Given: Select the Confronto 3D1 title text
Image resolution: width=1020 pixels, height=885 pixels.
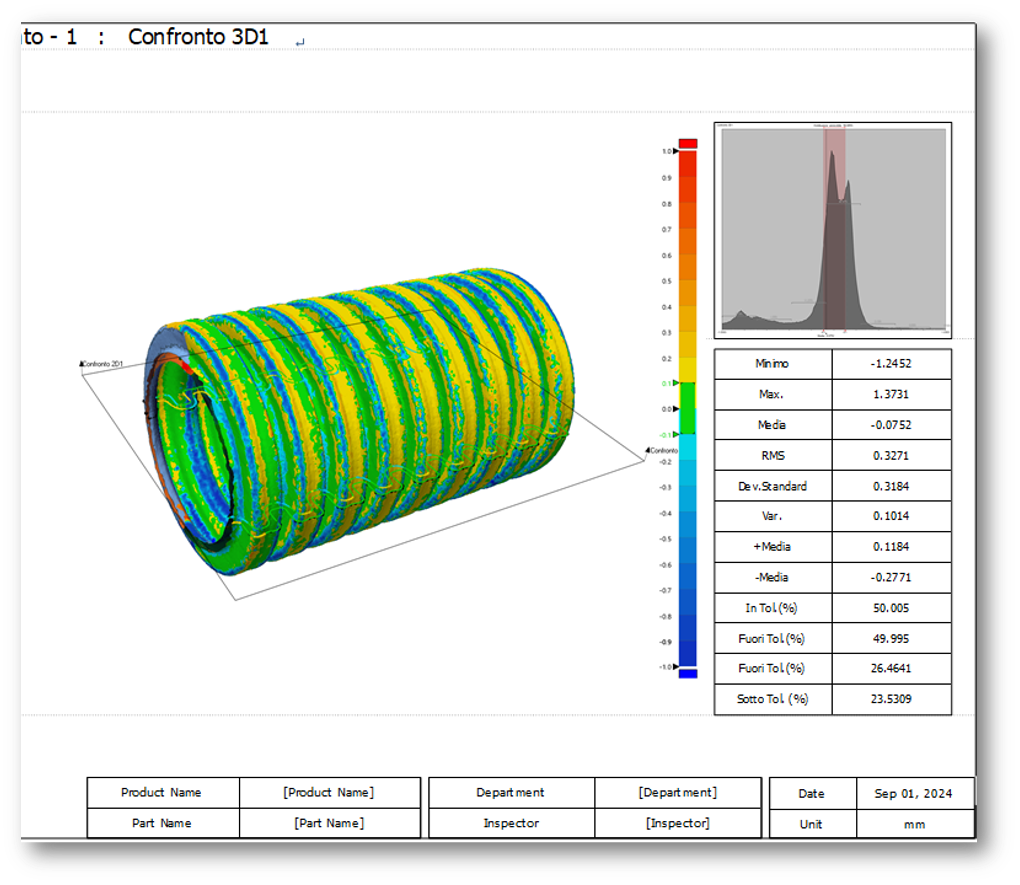Looking at the screenshot, I should click(198, 38).
